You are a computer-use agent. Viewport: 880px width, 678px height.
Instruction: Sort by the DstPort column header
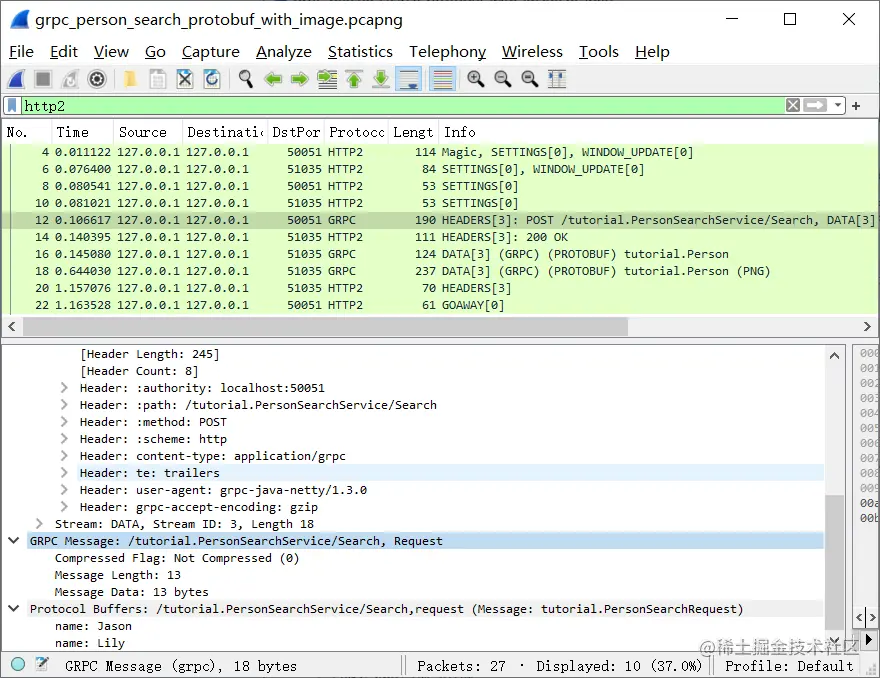click(296, 132)
